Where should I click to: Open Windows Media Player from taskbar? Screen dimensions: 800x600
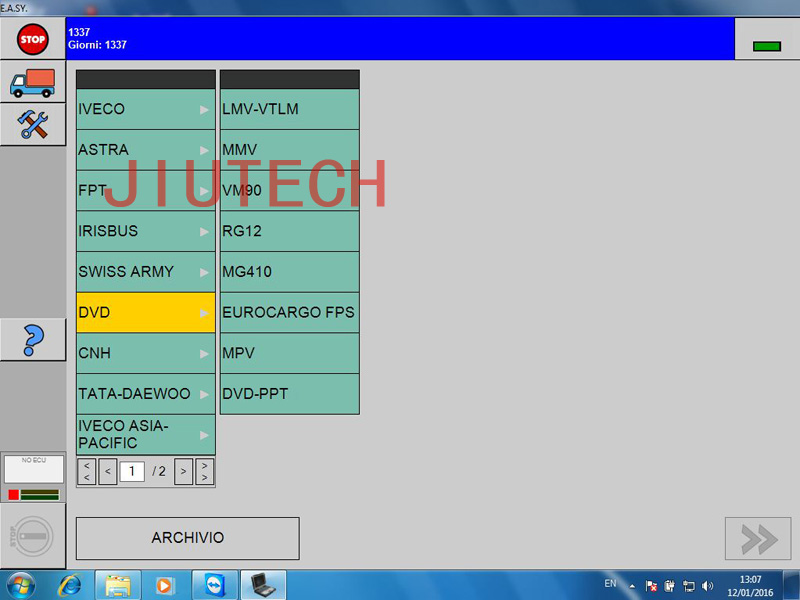click(x=164, y=585)
